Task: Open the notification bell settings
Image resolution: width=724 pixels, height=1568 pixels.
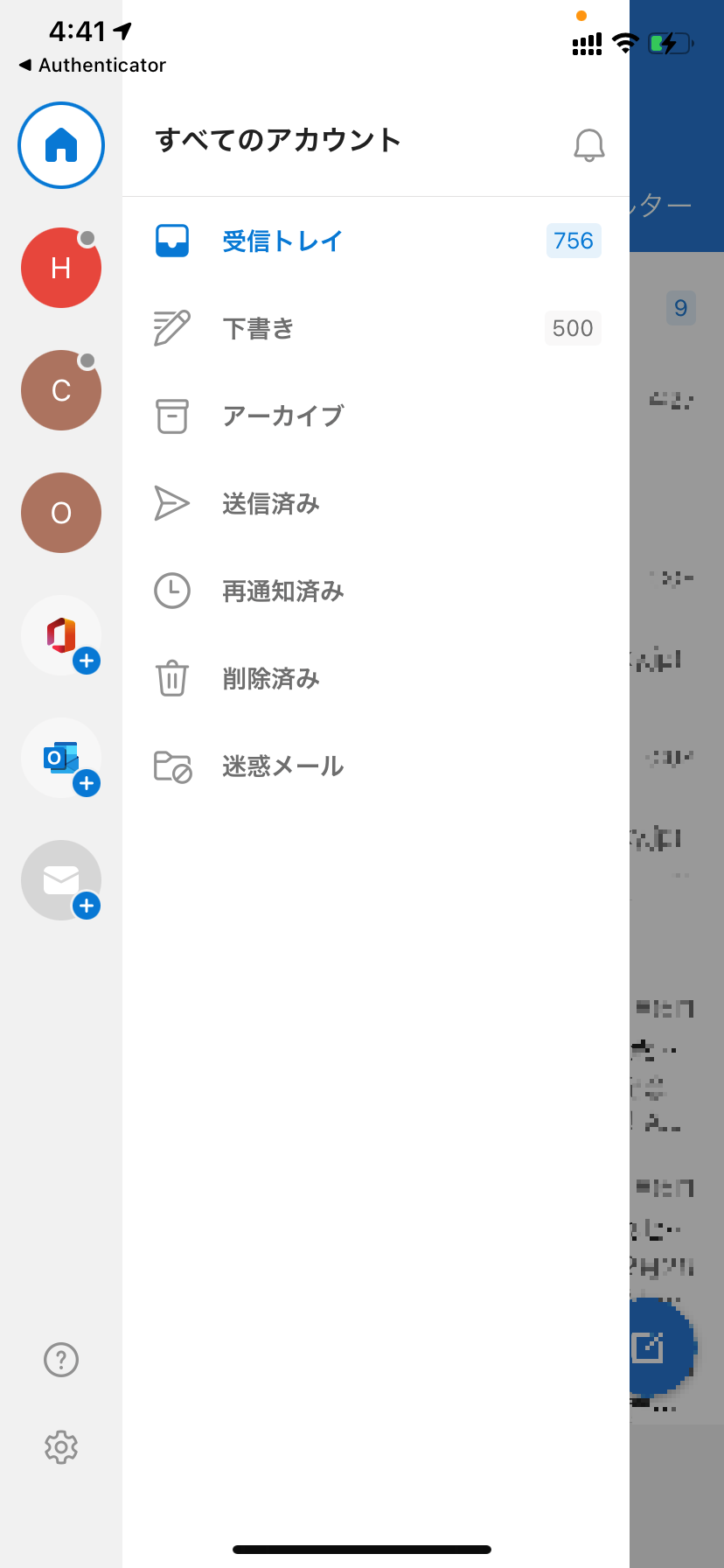Action: 589,145
